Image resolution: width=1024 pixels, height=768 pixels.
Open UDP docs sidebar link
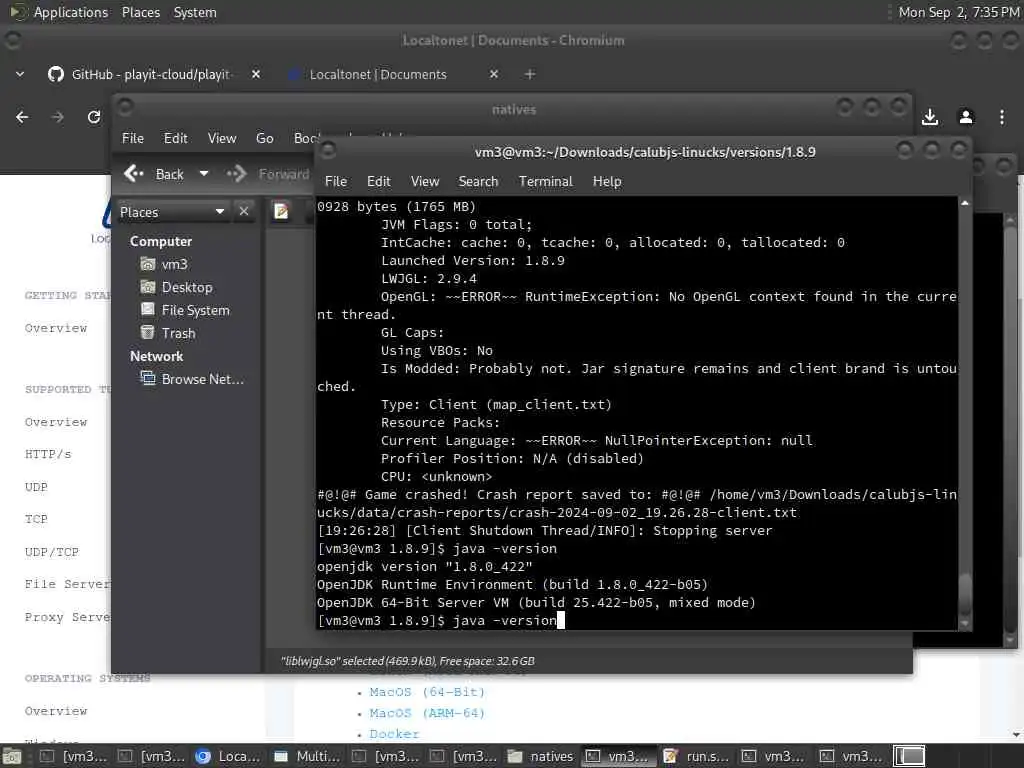[x=36, y=487]
